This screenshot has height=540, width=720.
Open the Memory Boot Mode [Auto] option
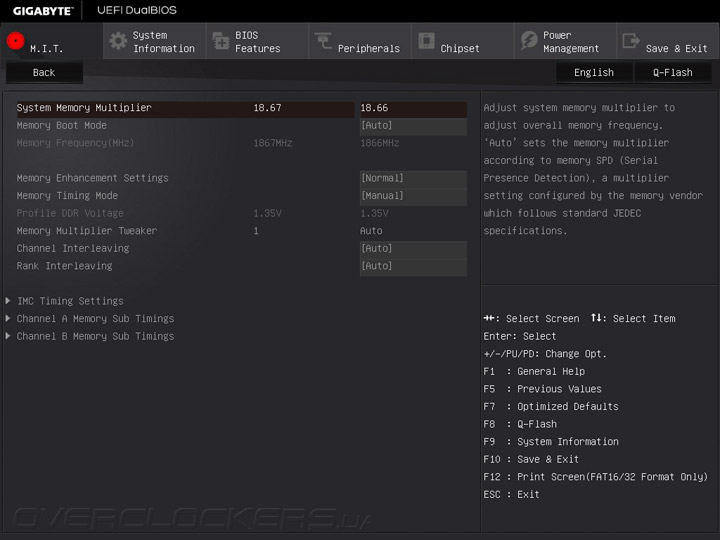[x=413, y=125]
